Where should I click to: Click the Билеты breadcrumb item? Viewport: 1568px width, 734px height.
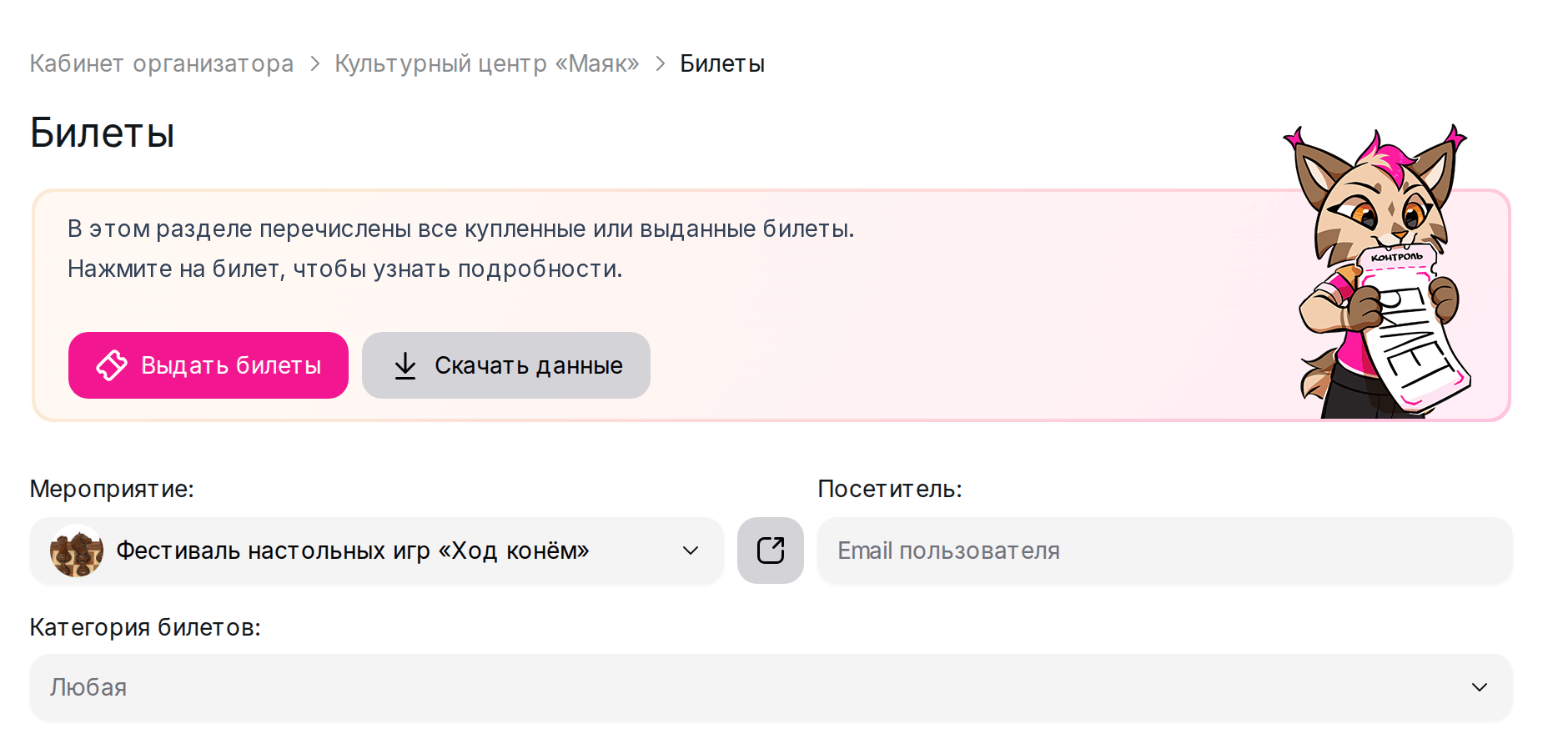(722, 63)
